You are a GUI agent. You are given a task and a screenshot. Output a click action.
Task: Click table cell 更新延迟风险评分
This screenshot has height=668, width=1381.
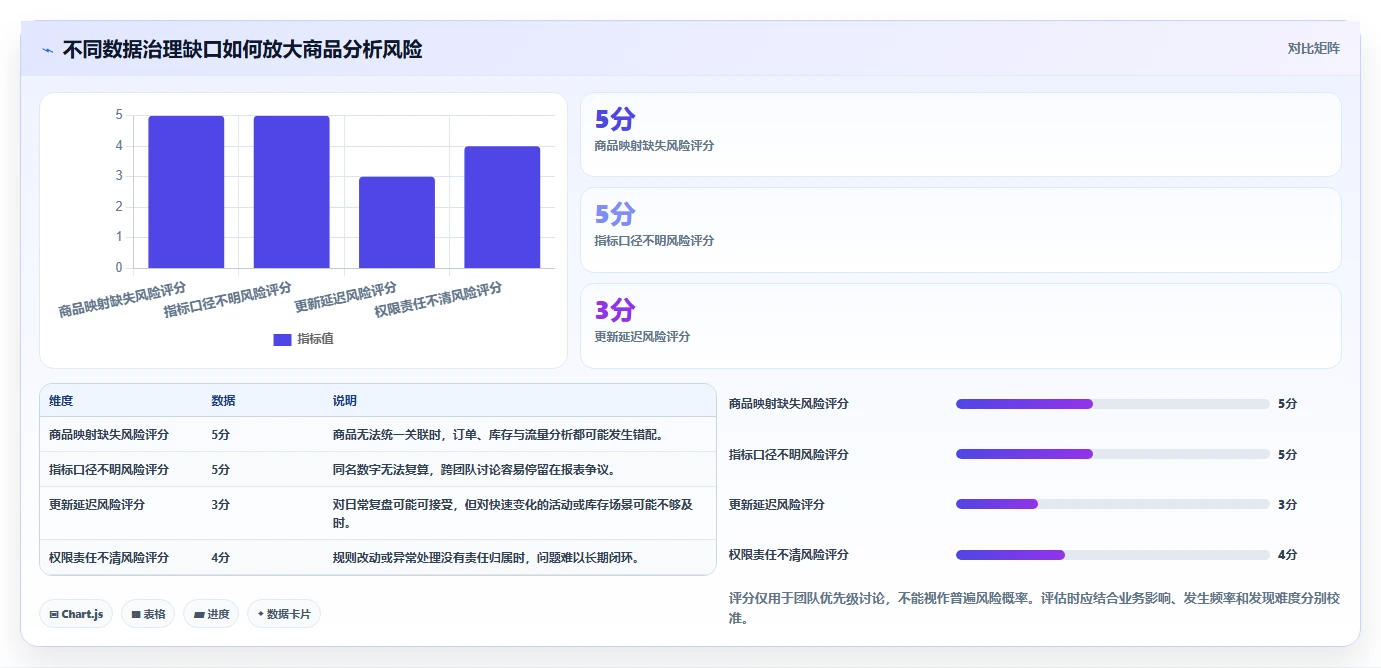click(97, 505)
